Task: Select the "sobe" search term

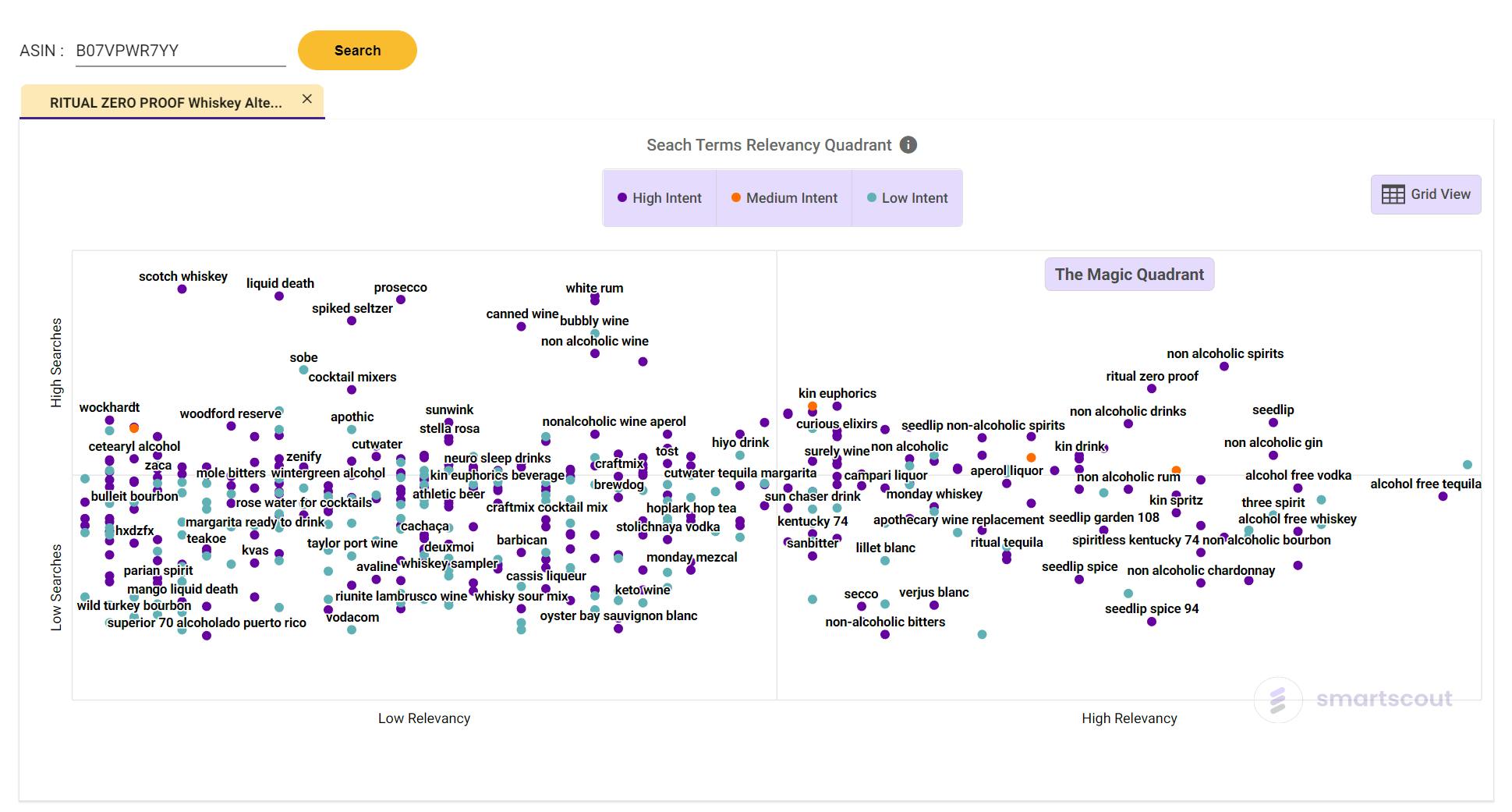Action: 304,357
